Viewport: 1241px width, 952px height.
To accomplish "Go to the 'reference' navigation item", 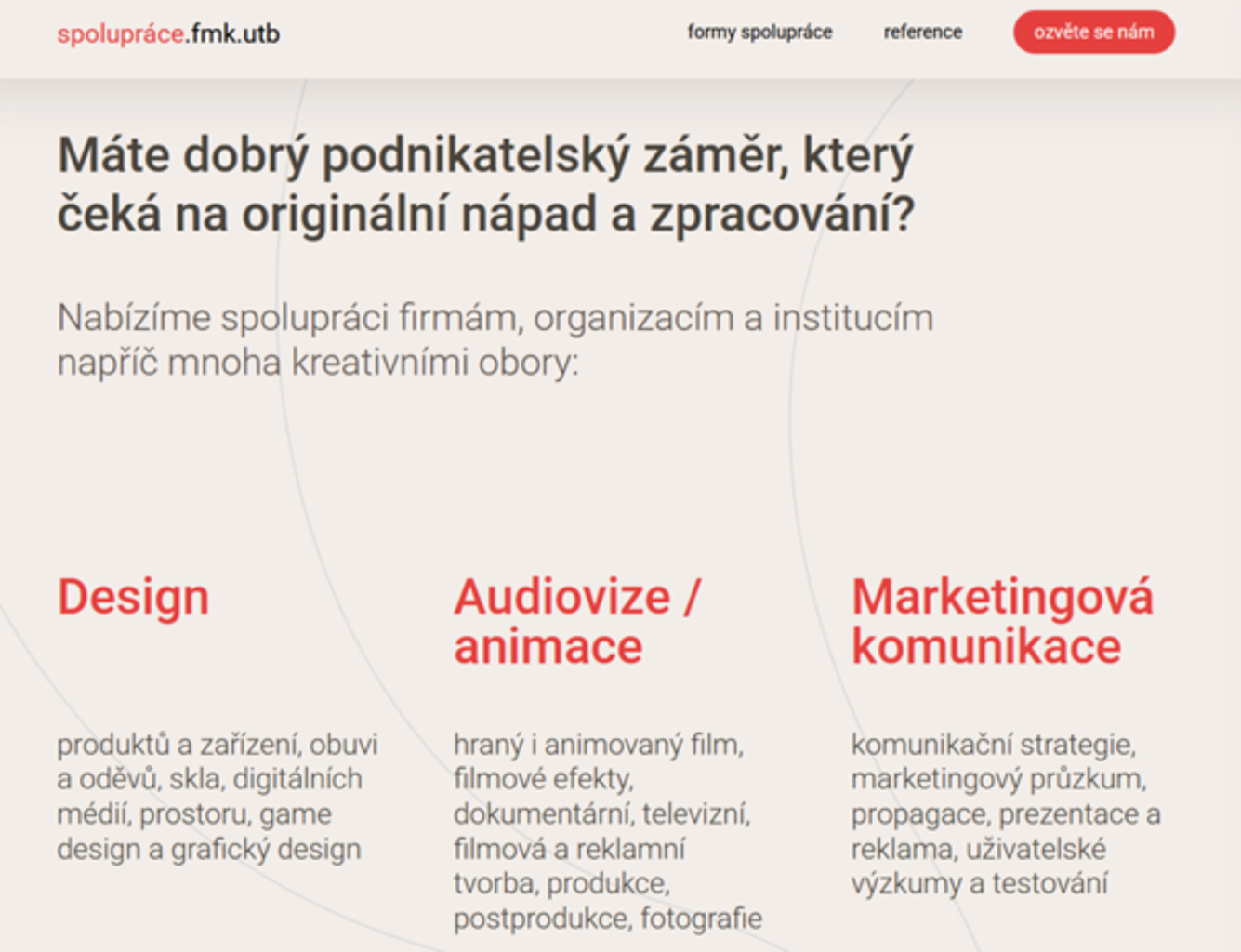I will 922,33.
